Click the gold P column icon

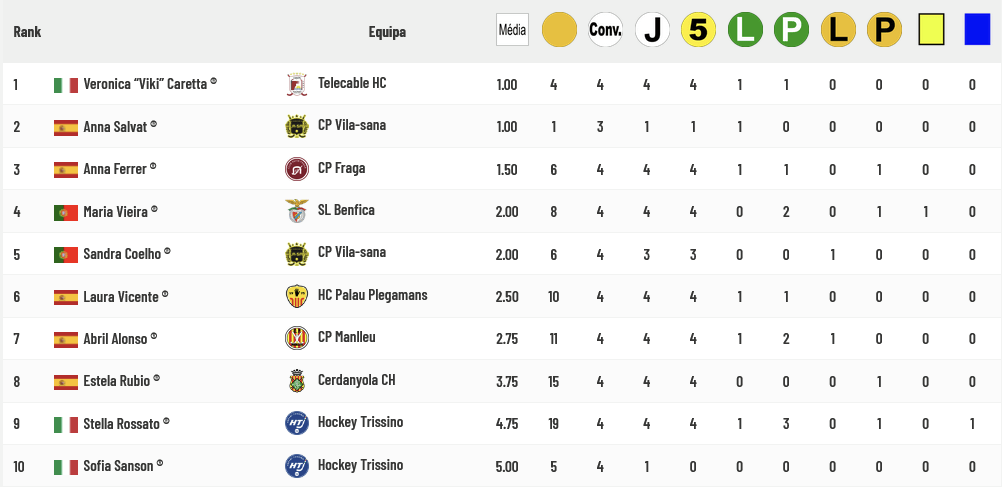point(884,30)
